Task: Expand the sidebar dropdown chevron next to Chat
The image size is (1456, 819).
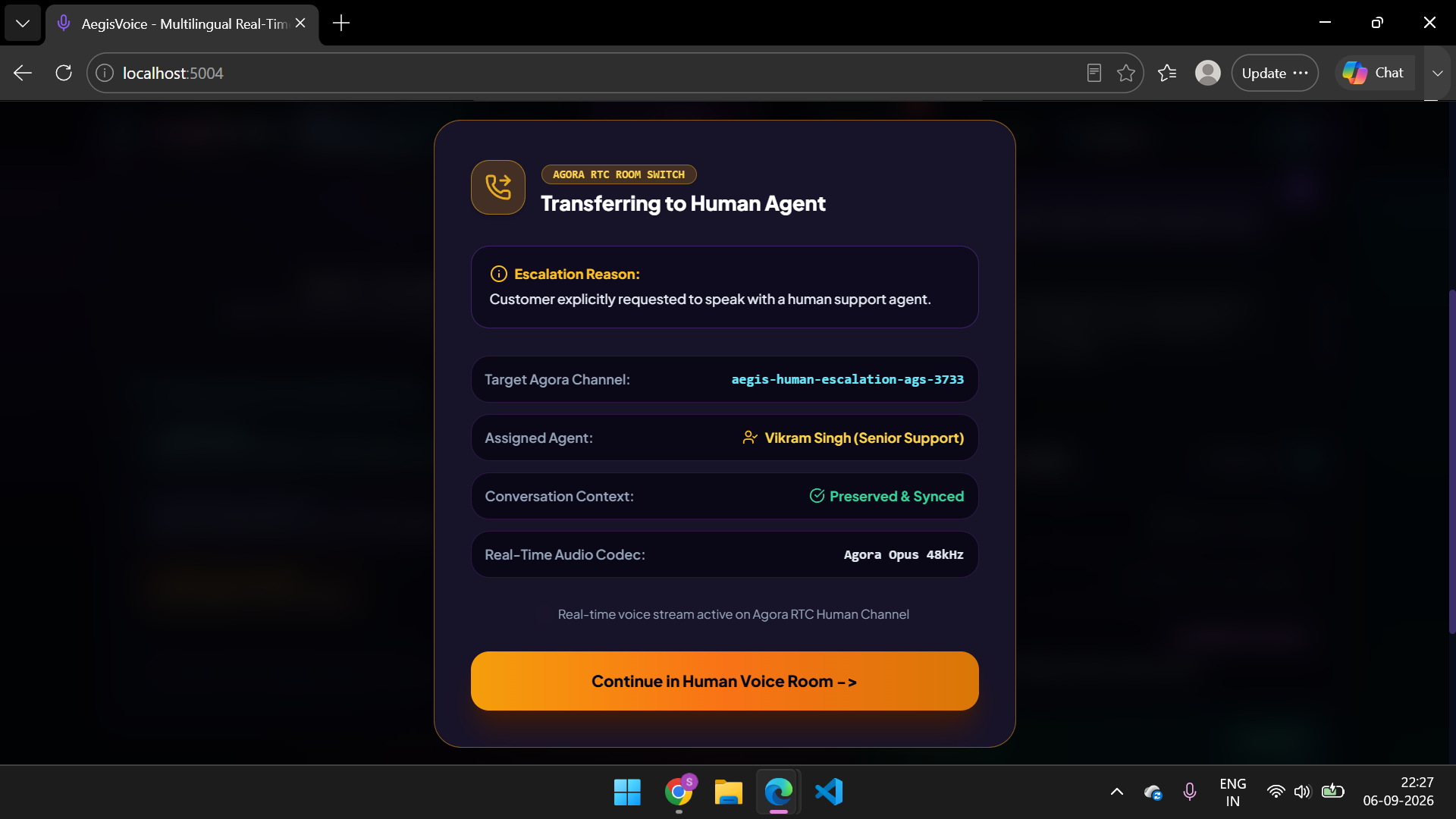Action: click(1437, 73)
